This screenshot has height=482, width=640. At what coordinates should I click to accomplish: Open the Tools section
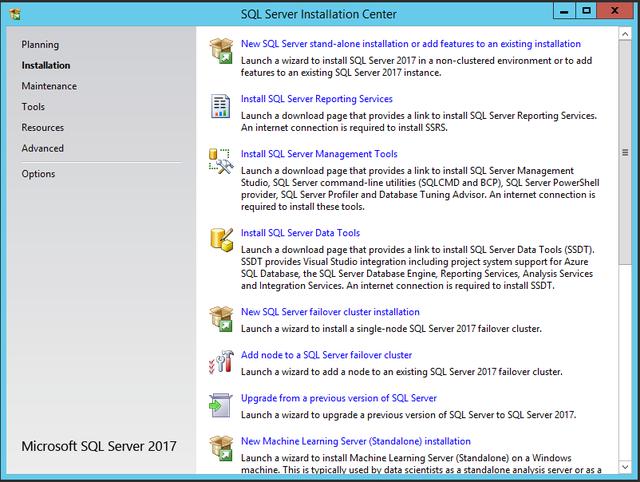tap(33, 107)
